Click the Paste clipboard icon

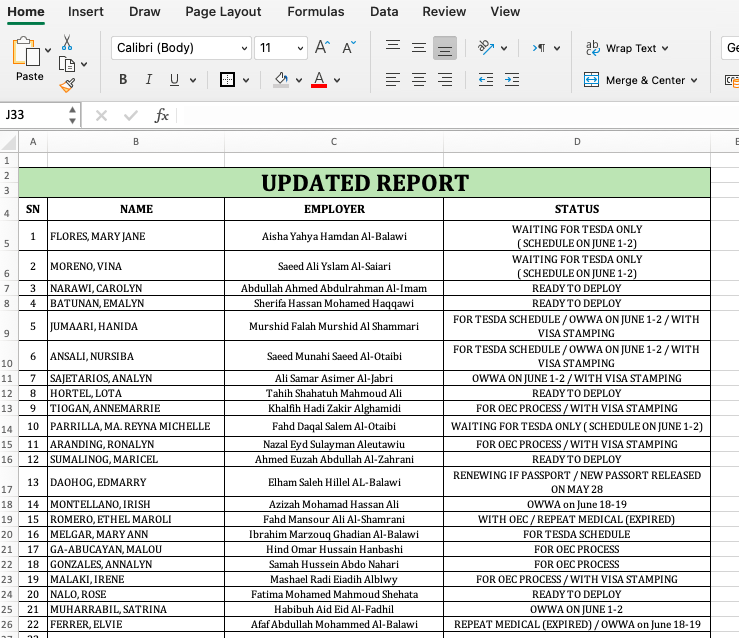[26, 51]
